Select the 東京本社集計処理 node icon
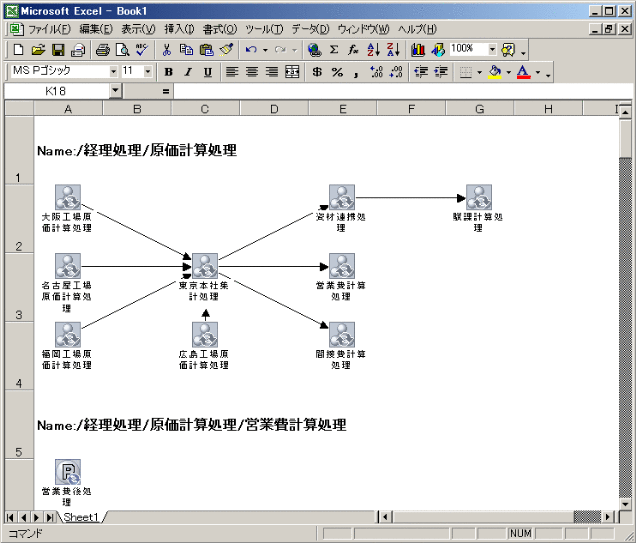 click(x=204, y=266)
